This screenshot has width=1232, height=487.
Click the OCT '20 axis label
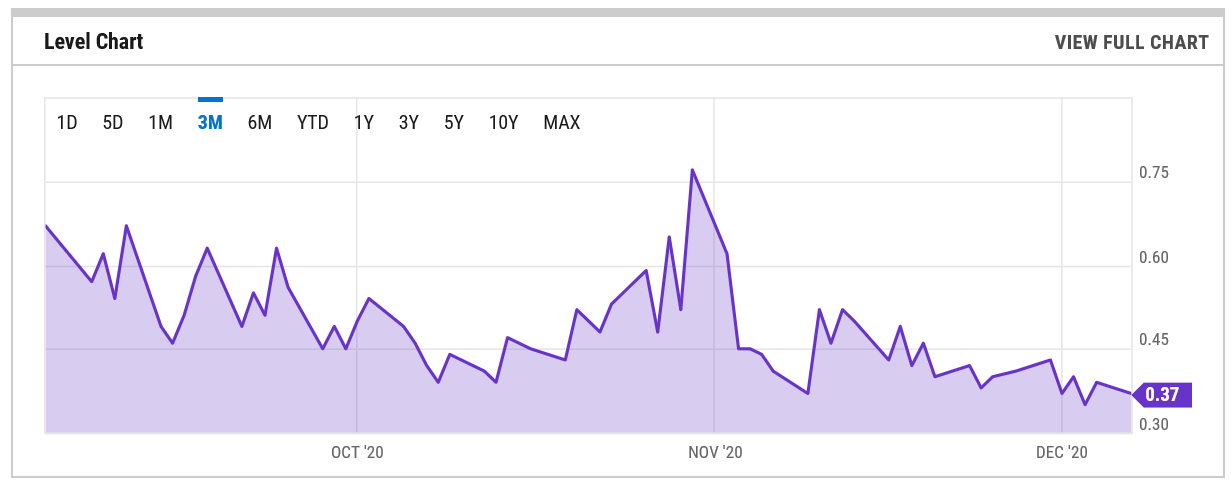click(357, 452)
